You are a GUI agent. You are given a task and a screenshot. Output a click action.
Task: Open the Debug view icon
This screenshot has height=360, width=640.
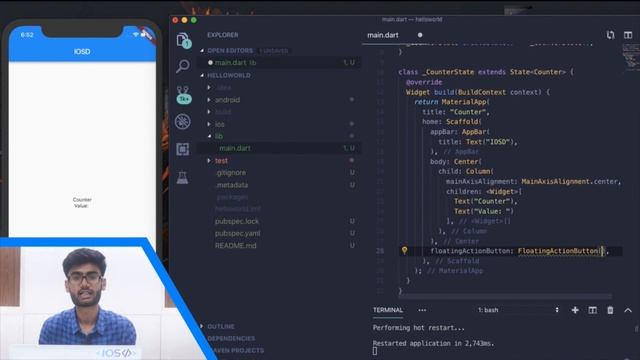pyautogui.click(x=182, y=122)
